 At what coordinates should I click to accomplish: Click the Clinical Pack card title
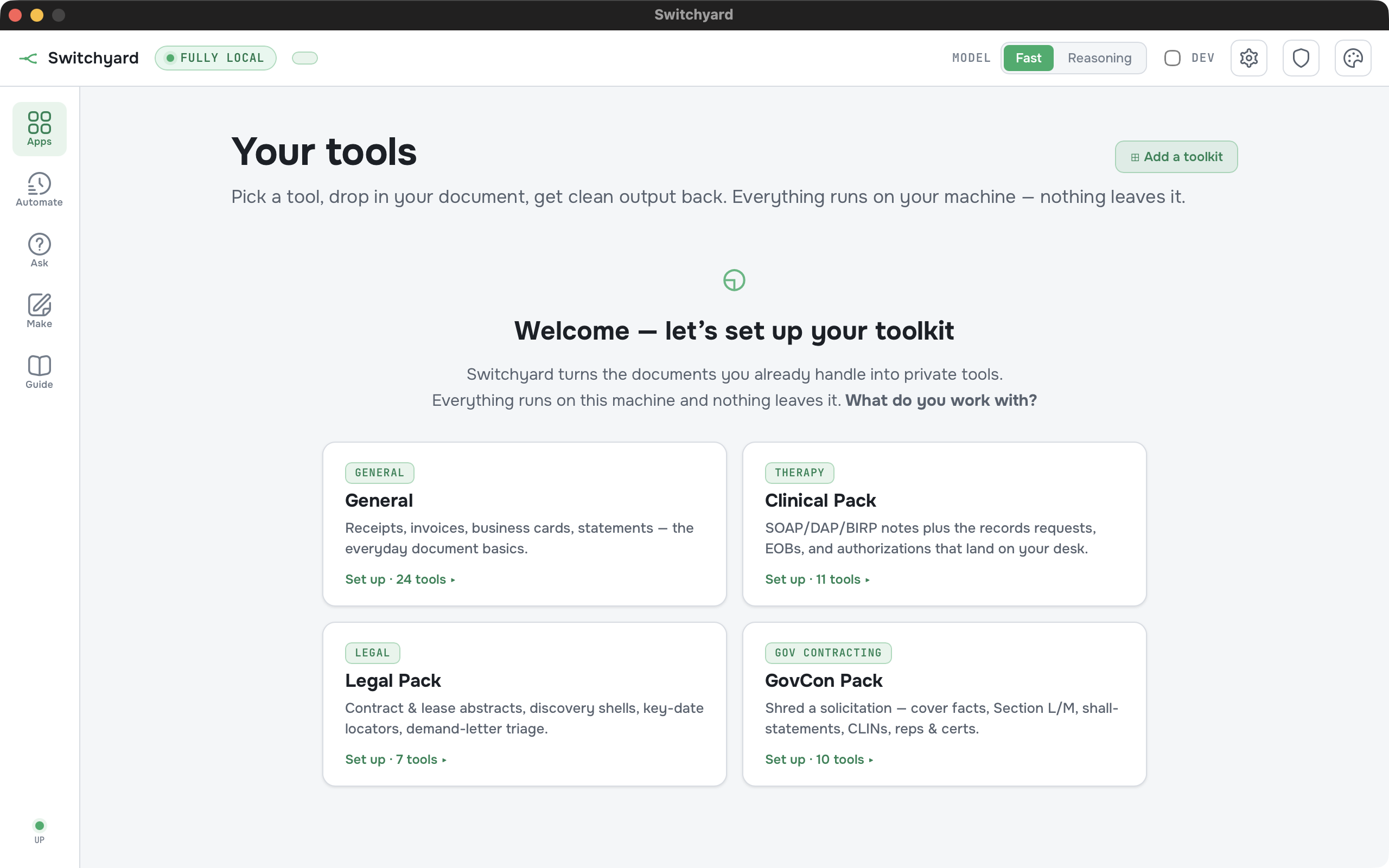[x=820, y=501]
